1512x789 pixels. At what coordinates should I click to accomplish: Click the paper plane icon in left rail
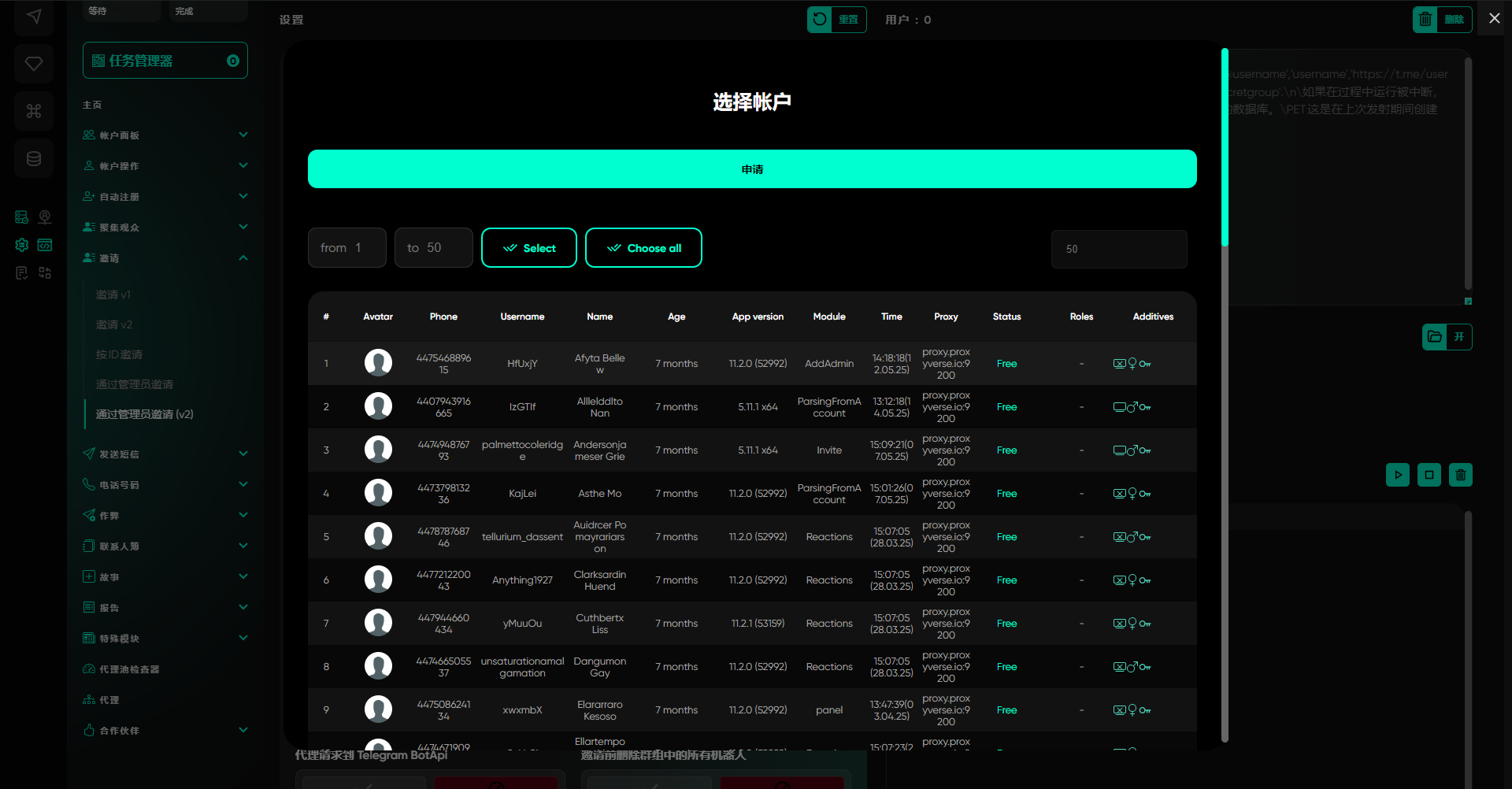point(34,17)
